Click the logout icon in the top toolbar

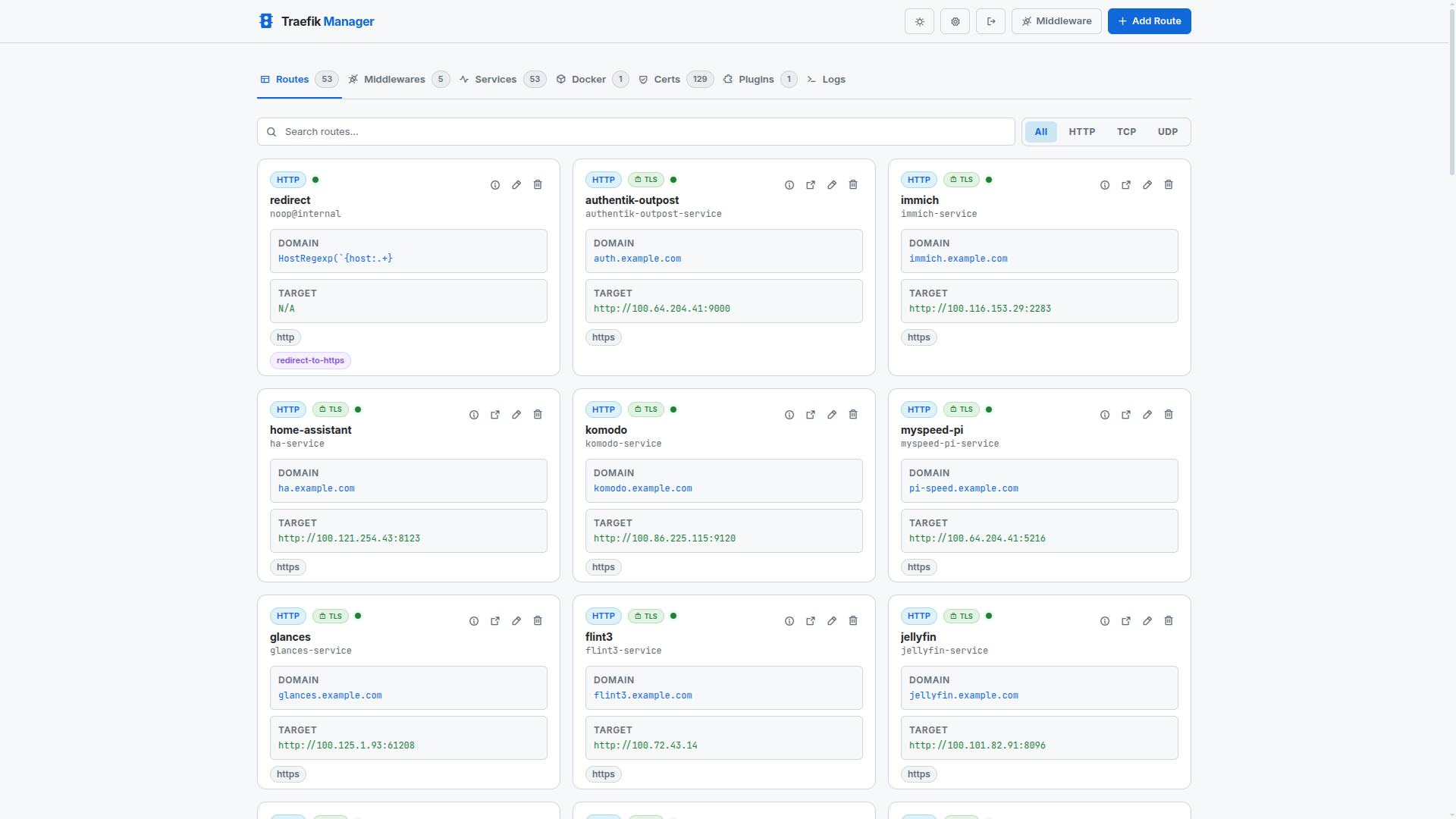(990, 21)
